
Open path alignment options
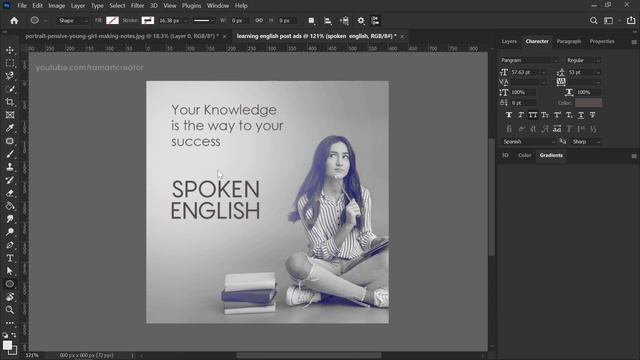327,20
